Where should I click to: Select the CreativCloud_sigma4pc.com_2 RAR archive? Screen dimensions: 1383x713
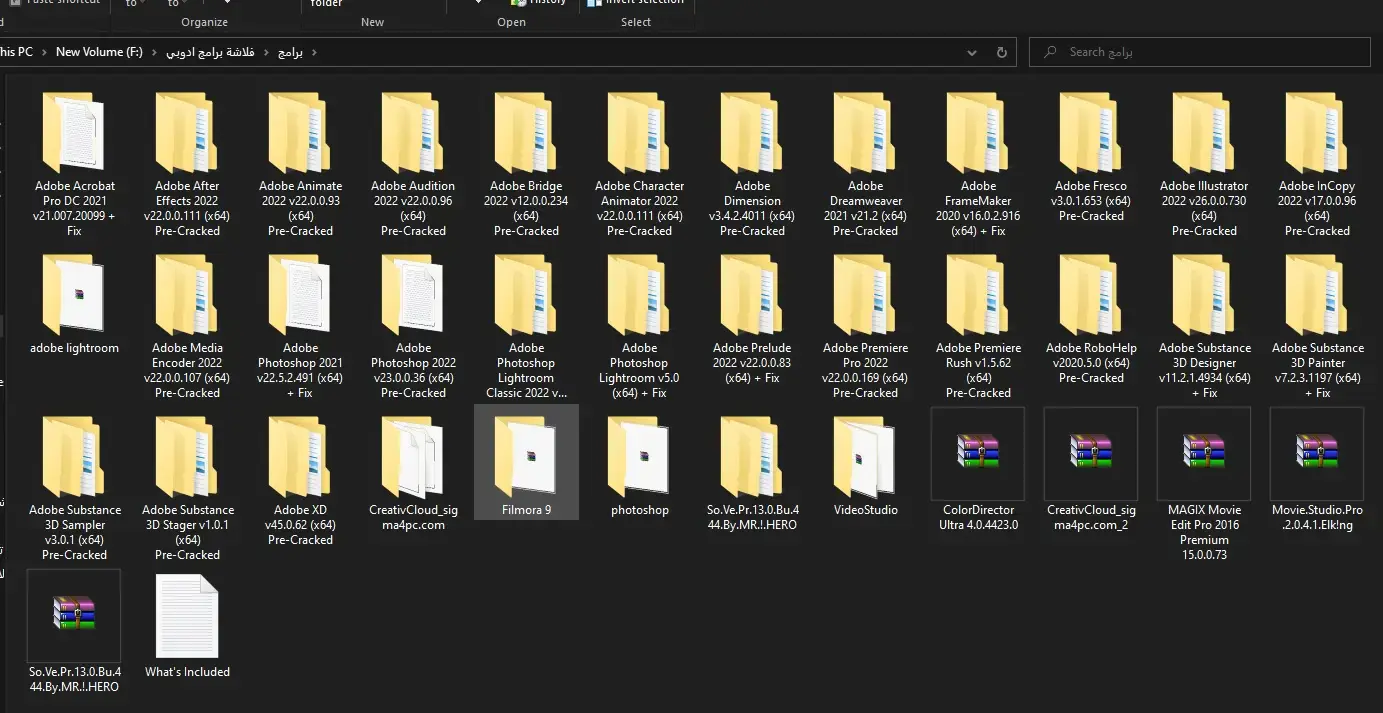(x=1091, y=470)
